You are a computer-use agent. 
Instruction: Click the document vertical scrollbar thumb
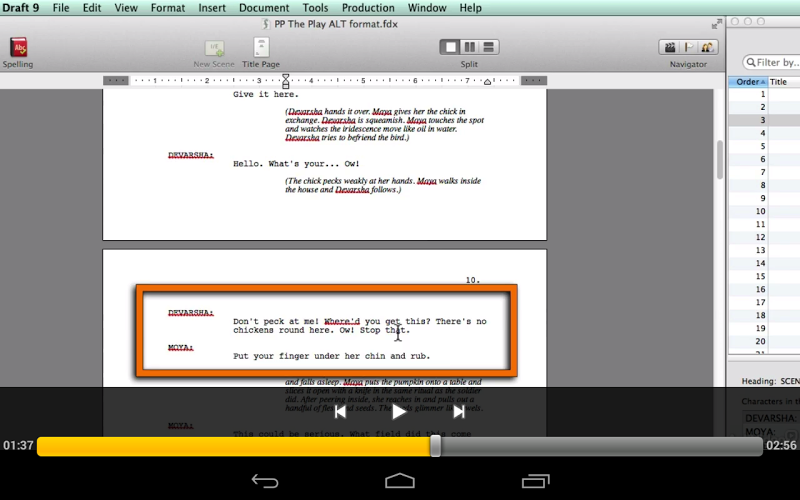pos(719,160)
